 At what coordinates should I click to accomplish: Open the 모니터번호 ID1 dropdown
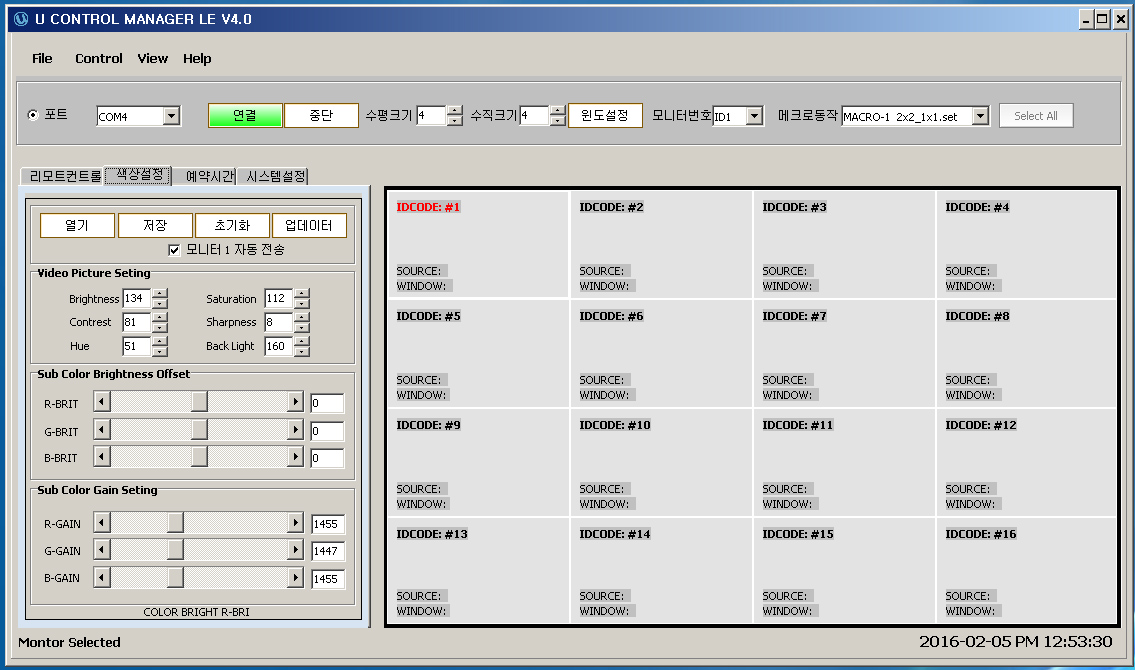(754, 116)
